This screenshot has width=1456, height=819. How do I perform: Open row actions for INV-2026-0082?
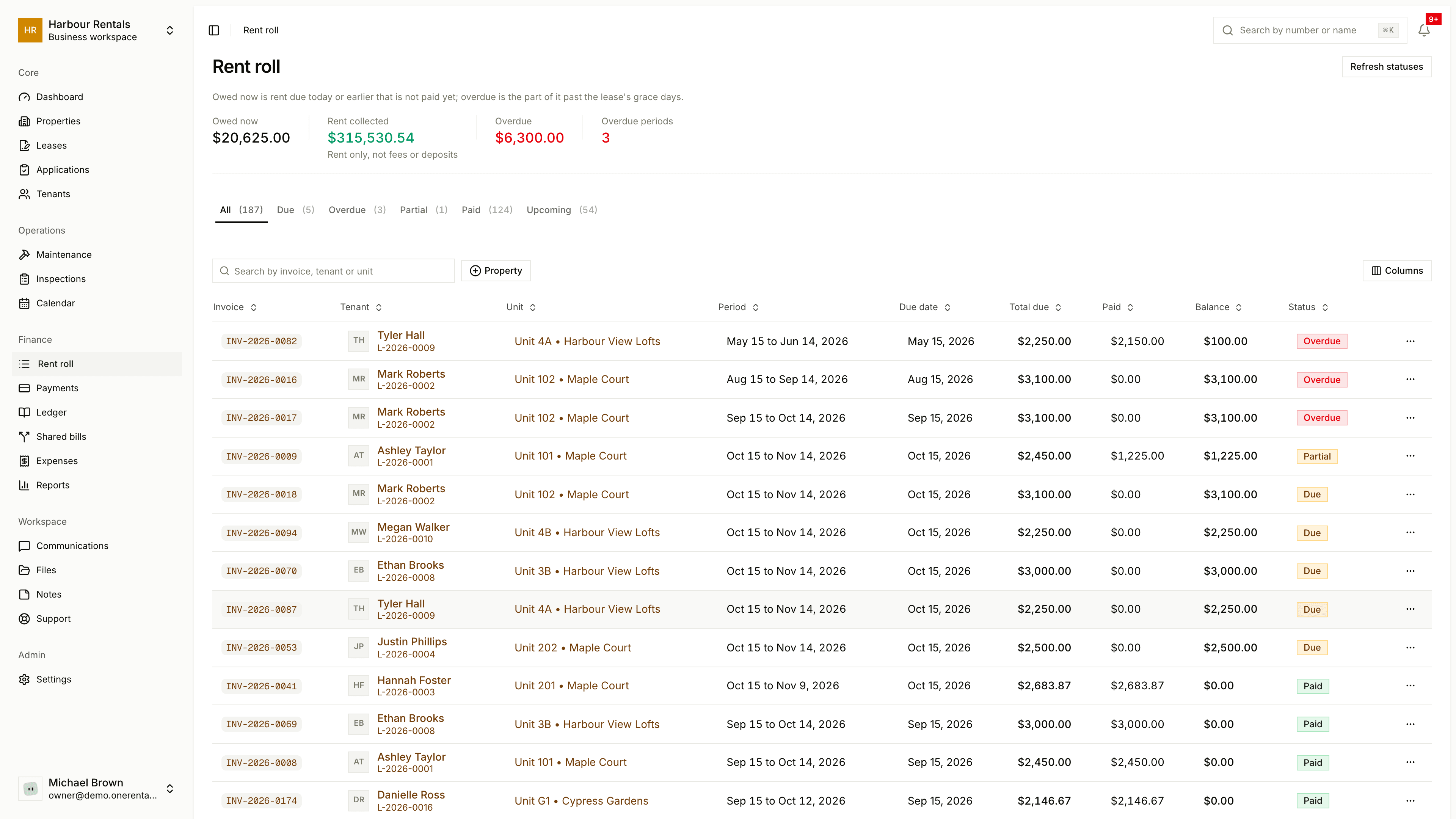(1410, 341)
